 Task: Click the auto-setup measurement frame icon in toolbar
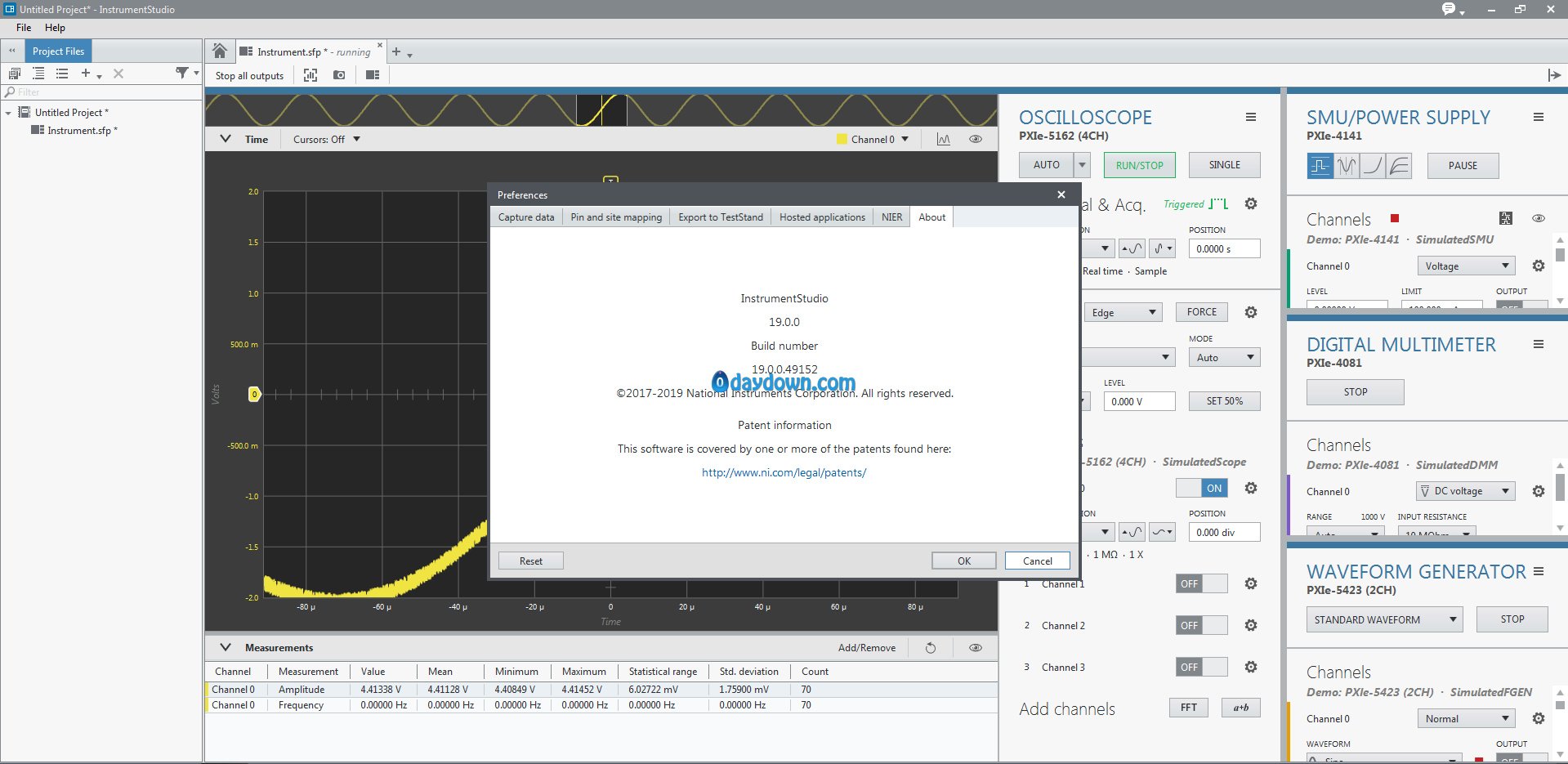point(310,75)
